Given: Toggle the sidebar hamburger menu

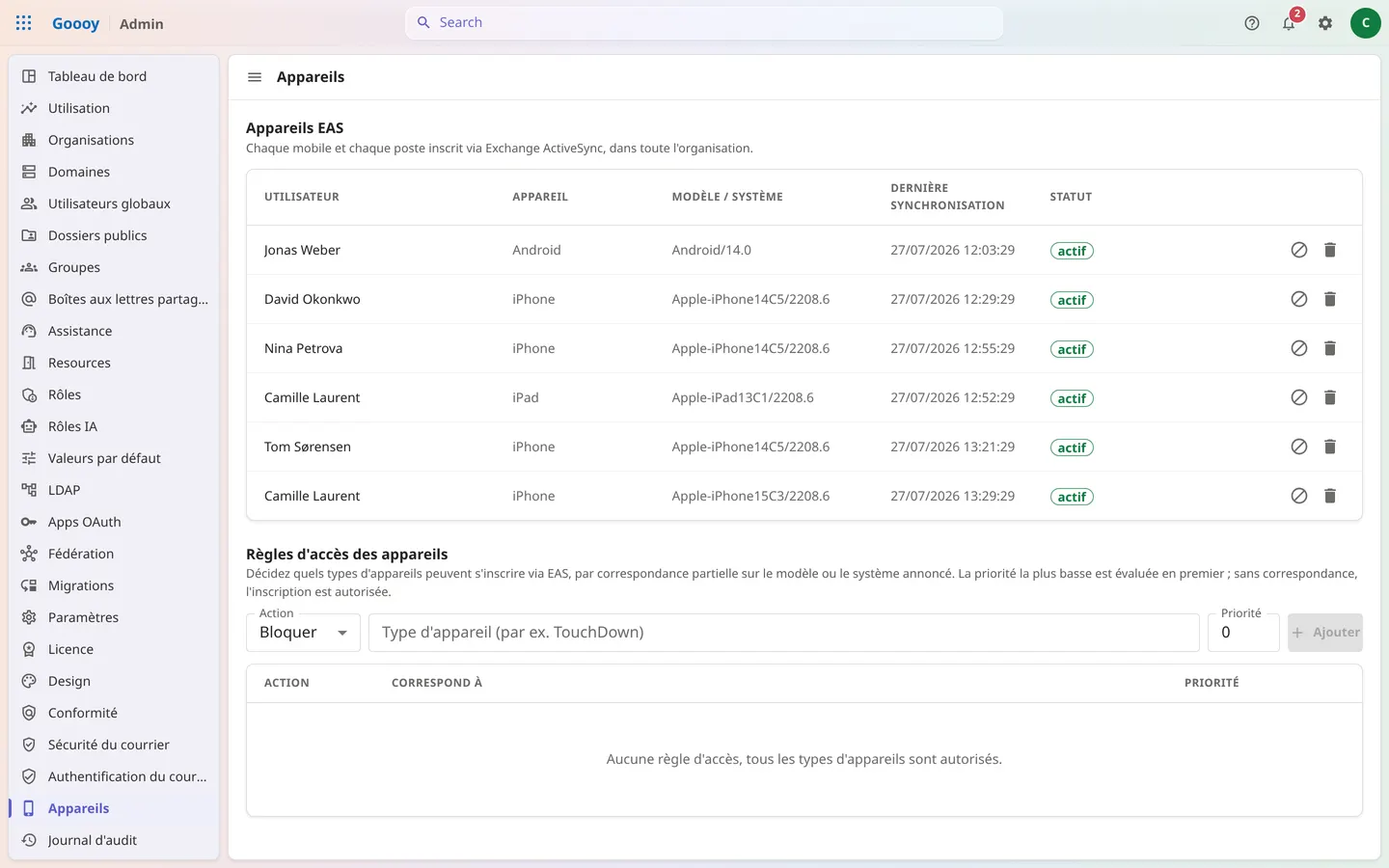Looking at the screenshot, I should pos(255,77).
